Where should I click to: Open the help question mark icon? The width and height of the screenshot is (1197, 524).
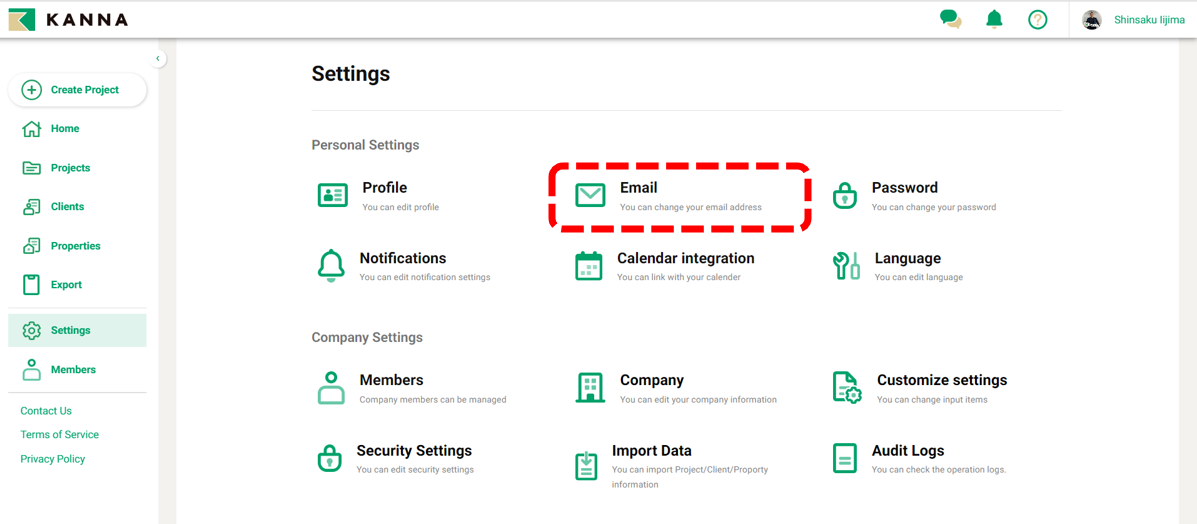1038,19
